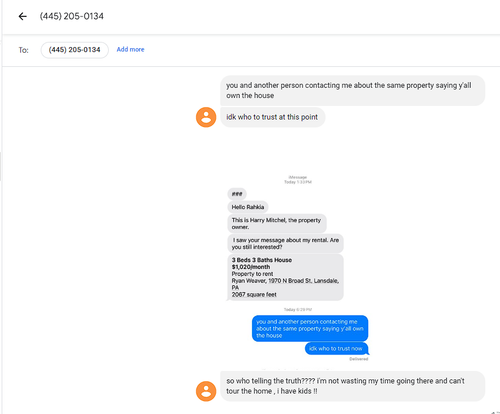Click the 'Delivered' status text under blue bubbles
This screenshot has width=500, height=414.
[x=359, y=359]
